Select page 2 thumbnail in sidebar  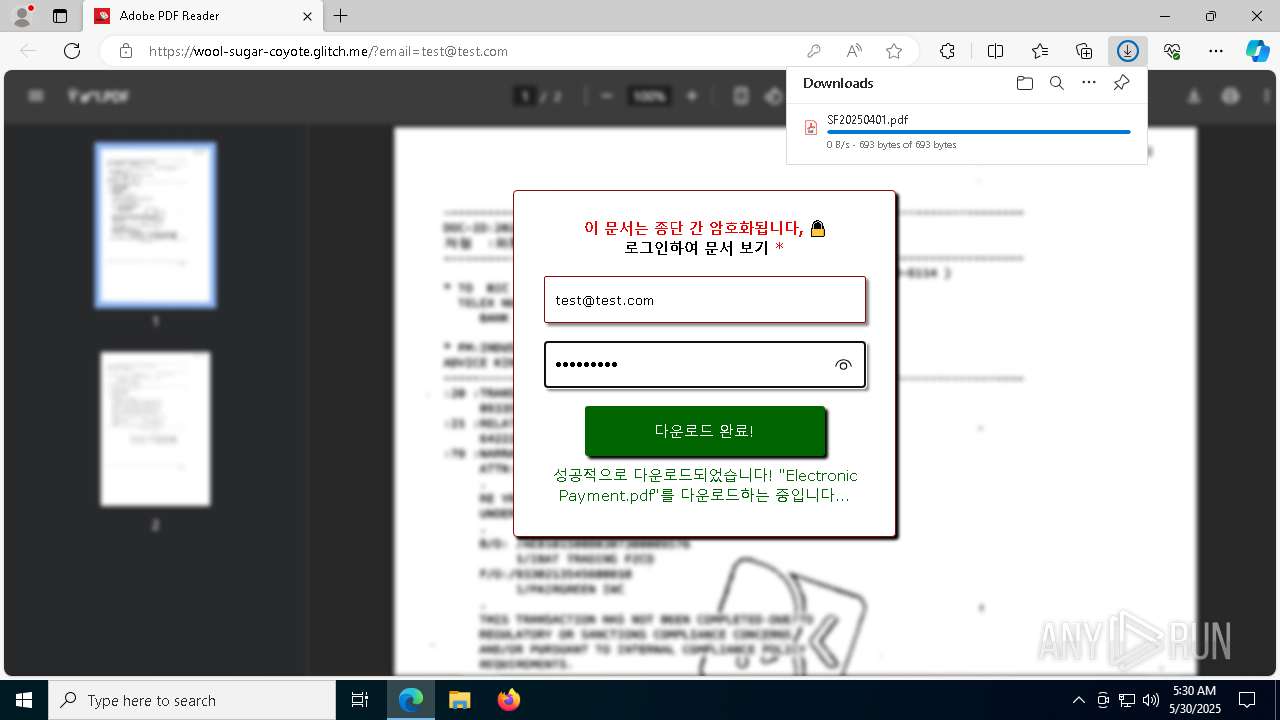click(x=155, y=428)
